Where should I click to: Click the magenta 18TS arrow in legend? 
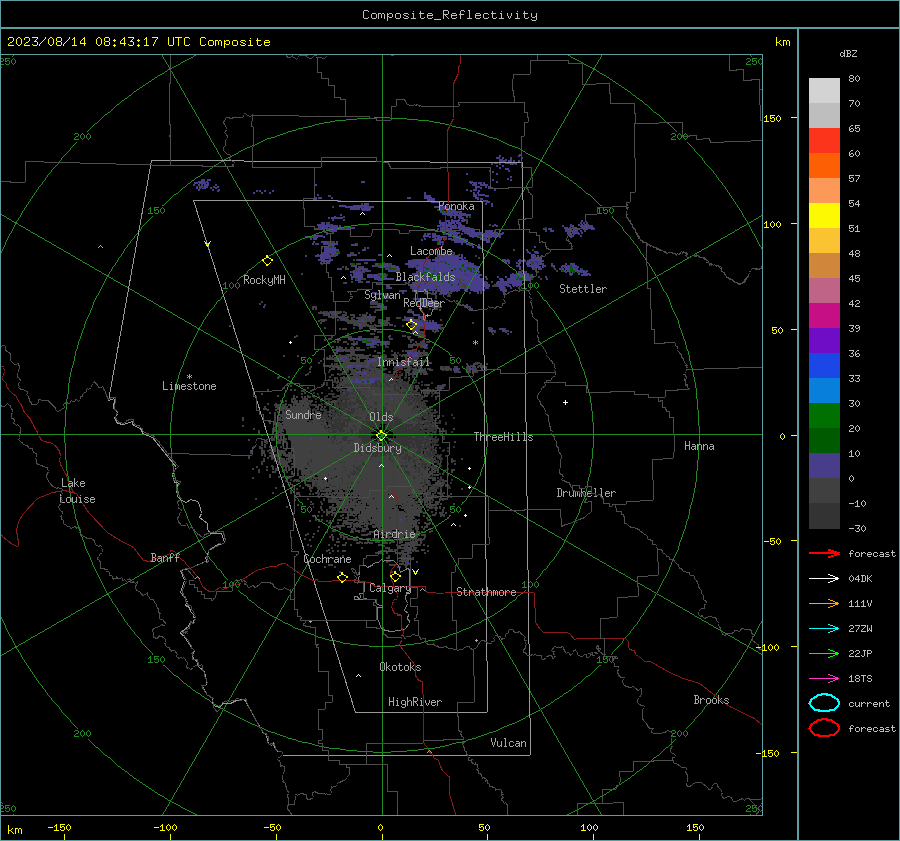tap(824, 679)
